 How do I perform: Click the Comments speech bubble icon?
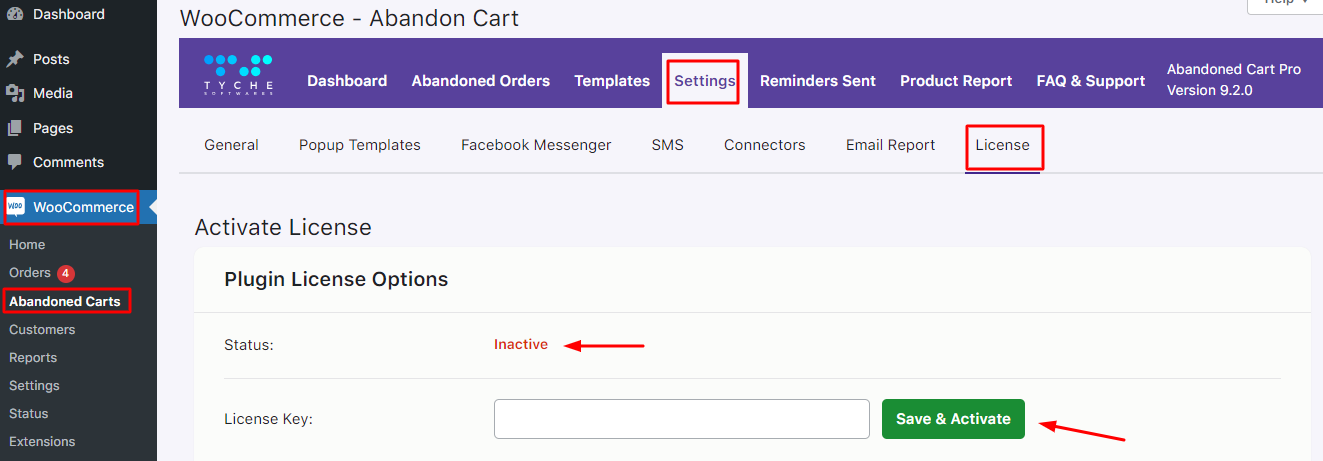click(x=15, y=162)
